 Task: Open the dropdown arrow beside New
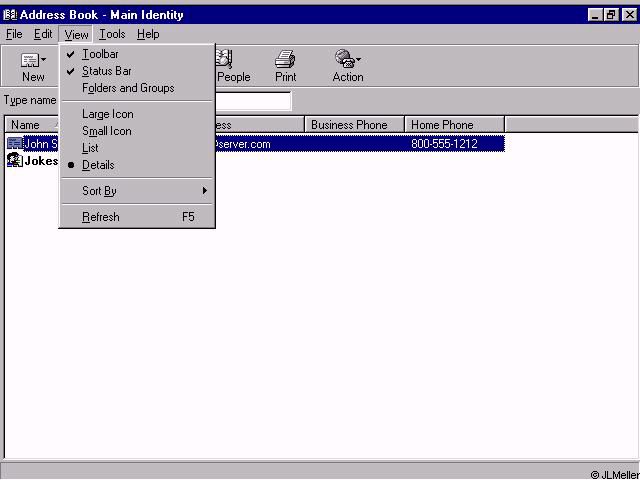(44, 61)
